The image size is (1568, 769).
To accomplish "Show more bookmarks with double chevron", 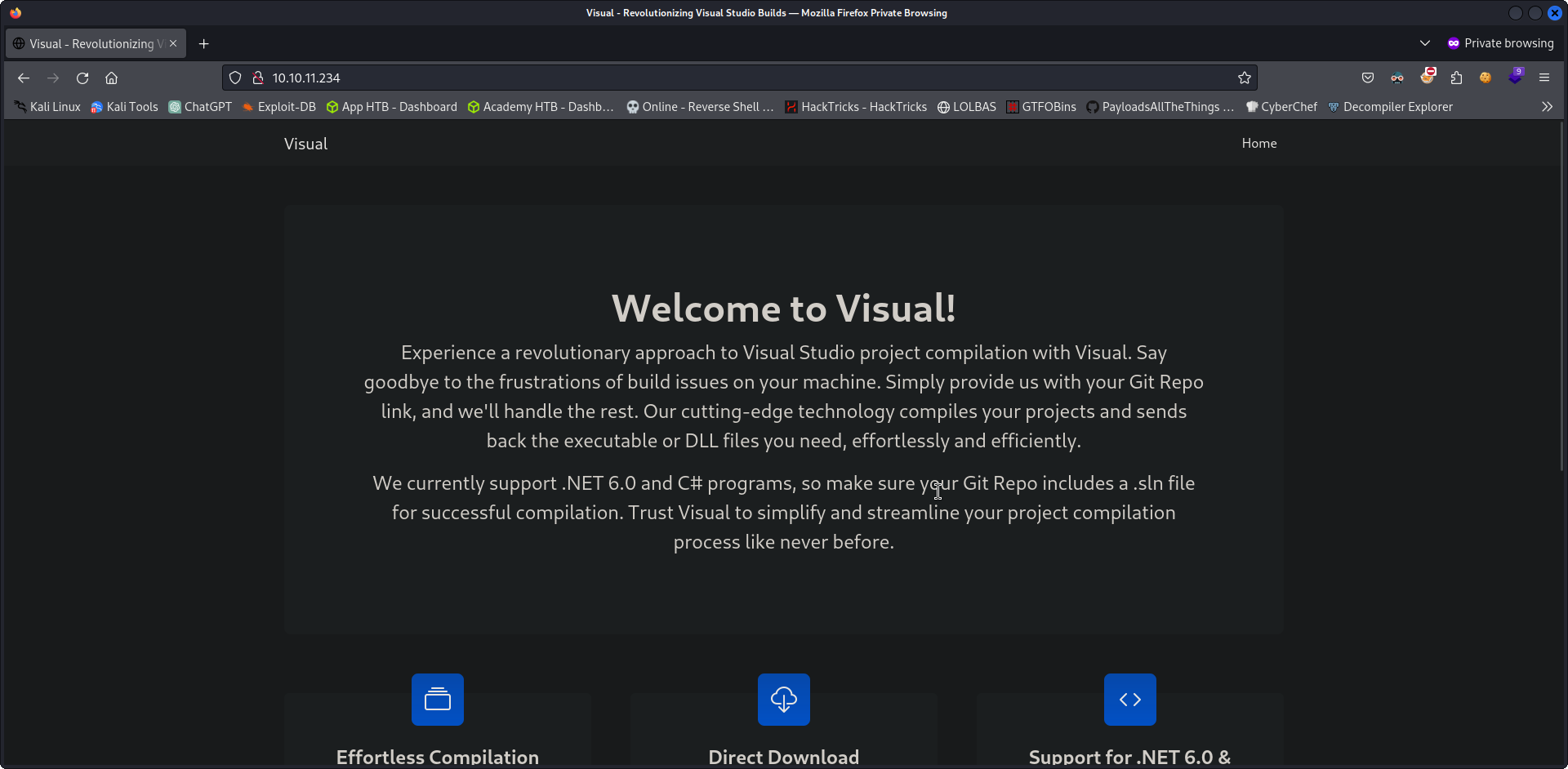I will pos(1547,107).
